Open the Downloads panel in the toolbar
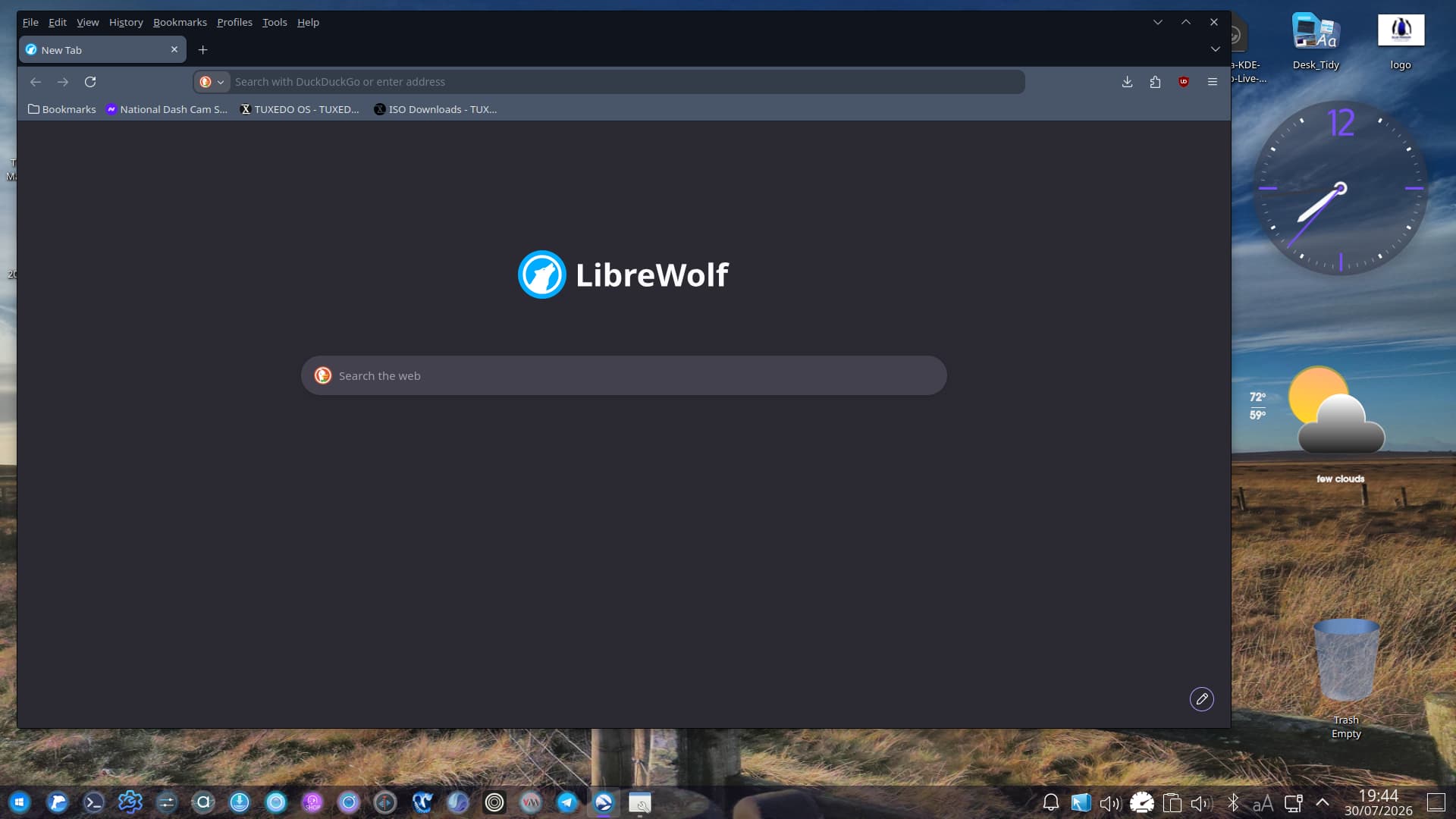This screenshot has height=819, width=1456. tap(1128, 82)
